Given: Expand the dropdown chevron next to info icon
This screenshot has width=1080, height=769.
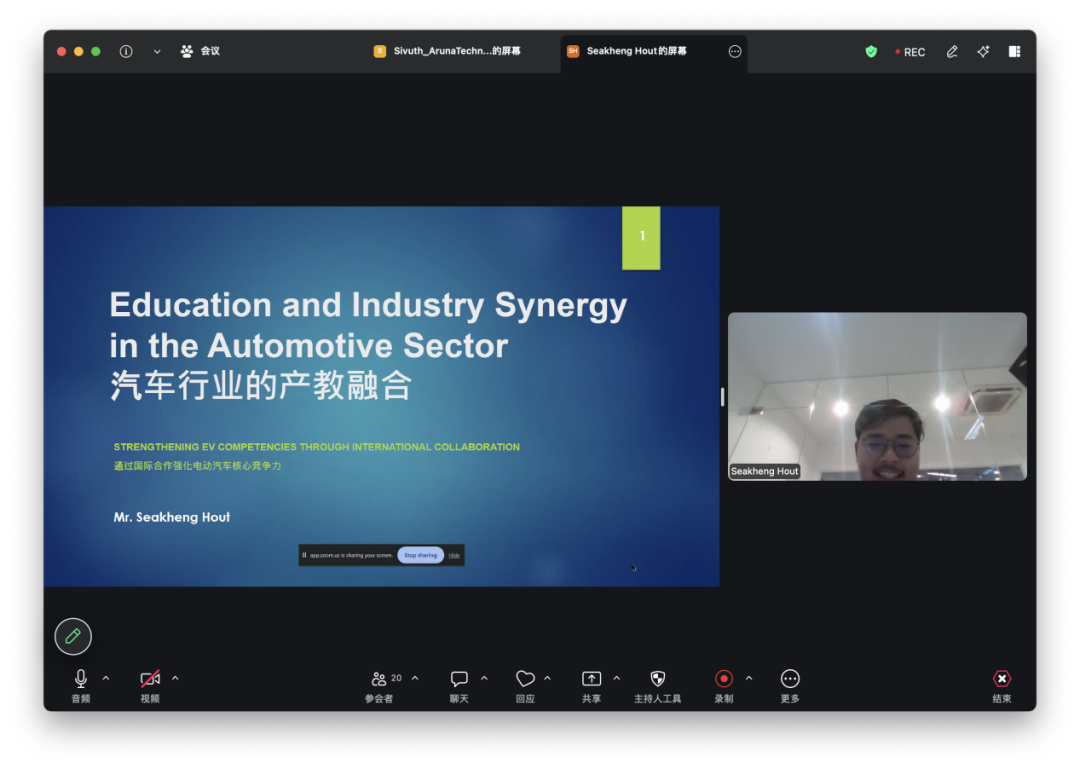Looking at the screenshot, I should 157,52.
